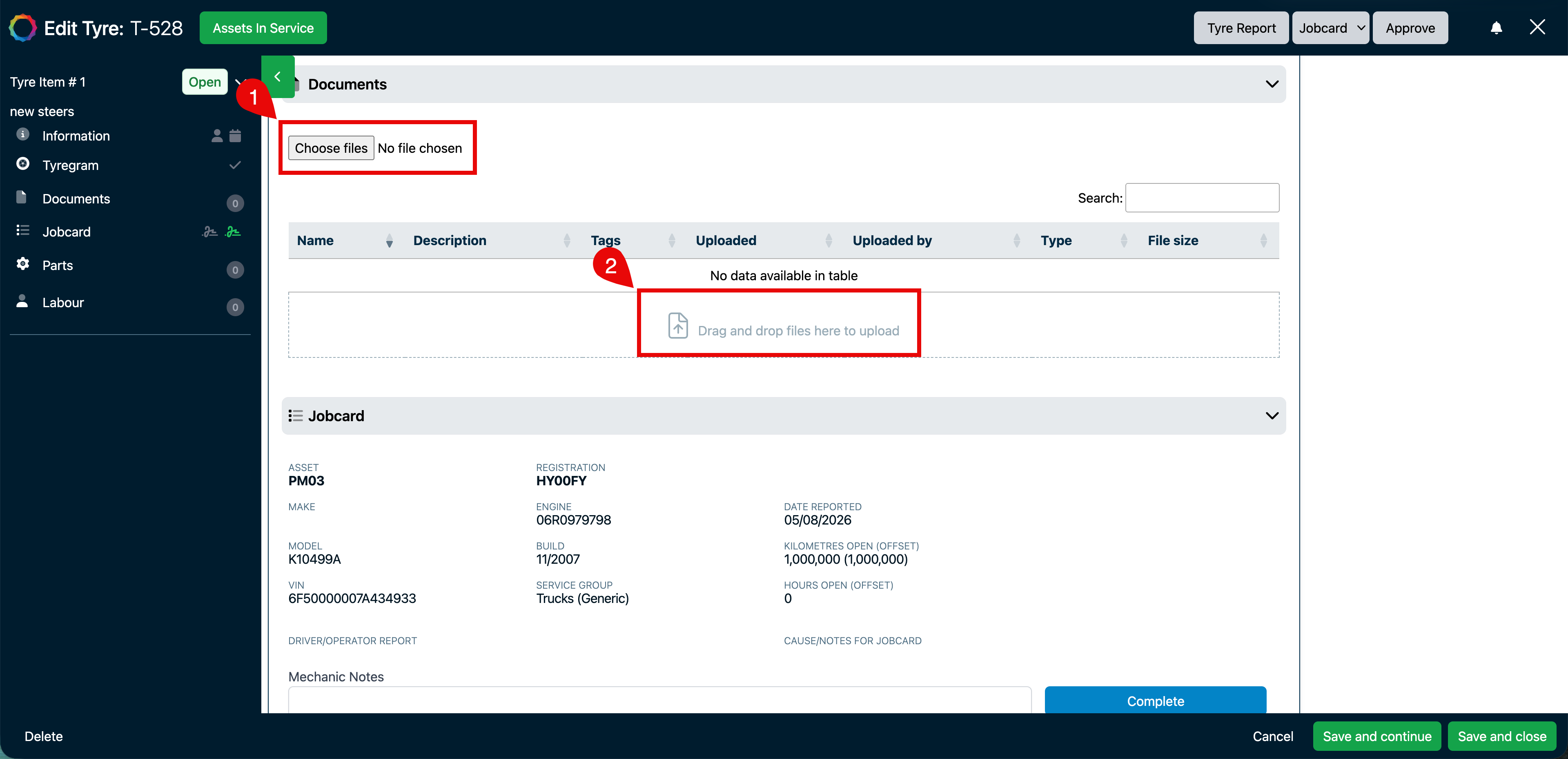1568x759 pixels.
Task: Click the Uploaded column sort arrows
Action: (829, 241)
